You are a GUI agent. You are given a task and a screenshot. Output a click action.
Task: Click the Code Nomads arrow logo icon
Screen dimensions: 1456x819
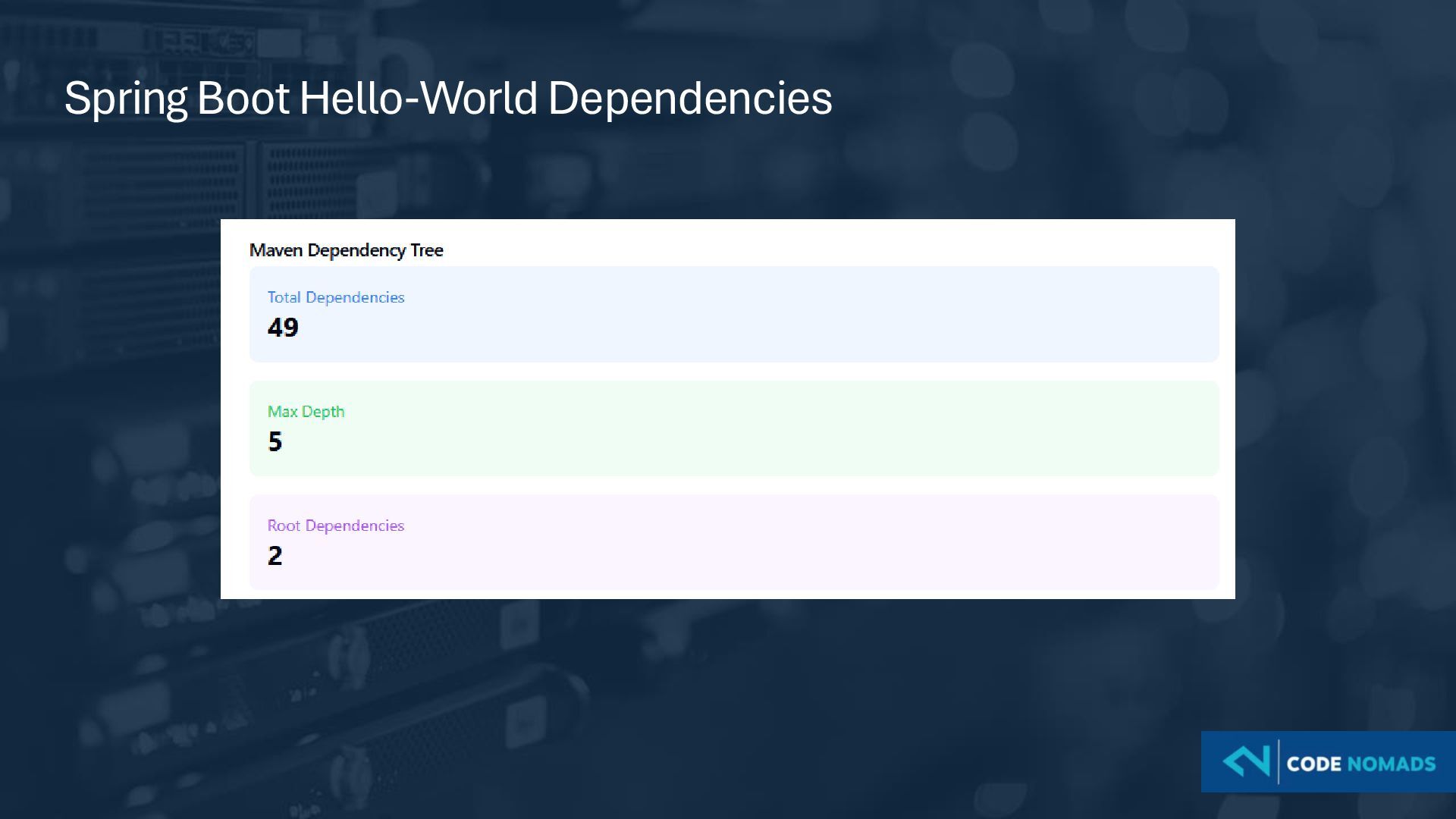(1246, 761)
